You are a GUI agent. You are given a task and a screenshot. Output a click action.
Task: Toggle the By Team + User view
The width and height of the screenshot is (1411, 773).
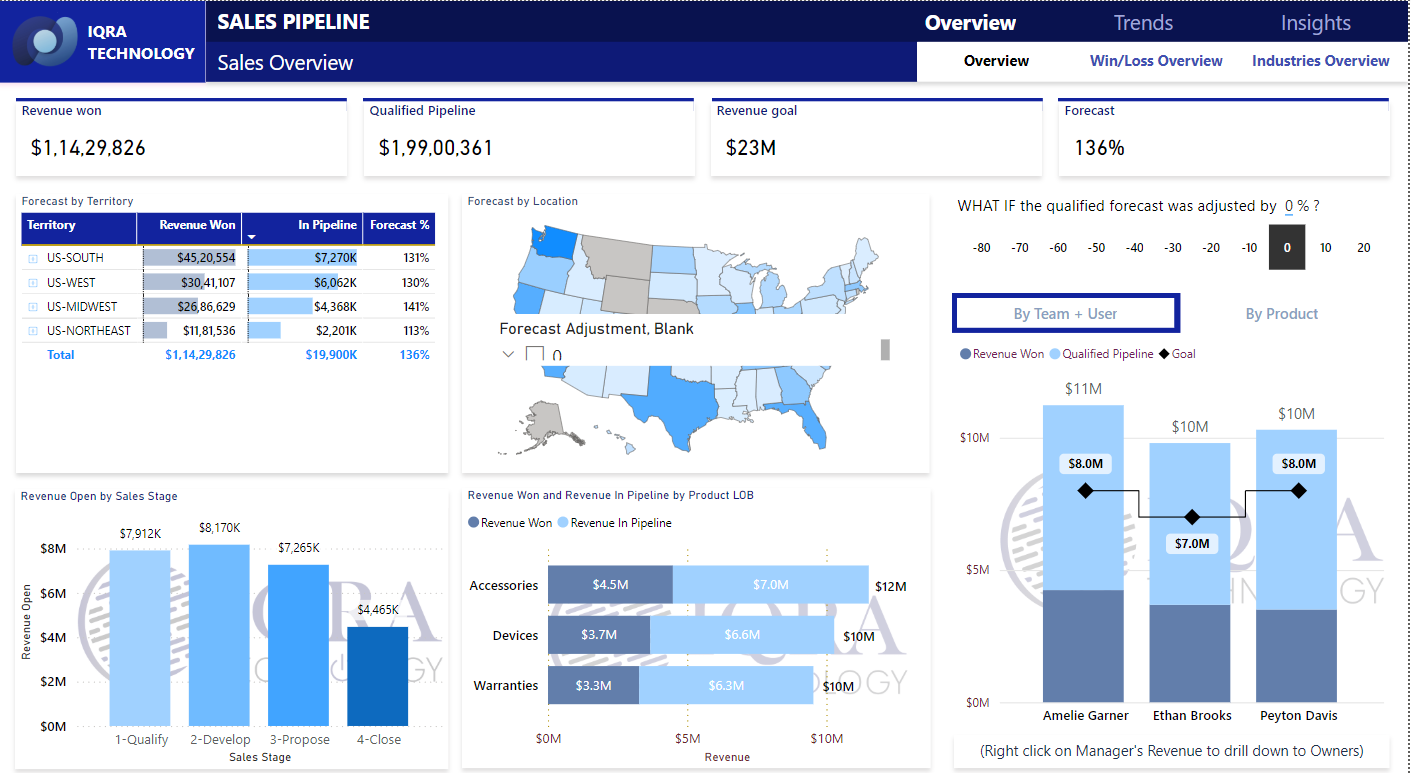coord(1065,313)
